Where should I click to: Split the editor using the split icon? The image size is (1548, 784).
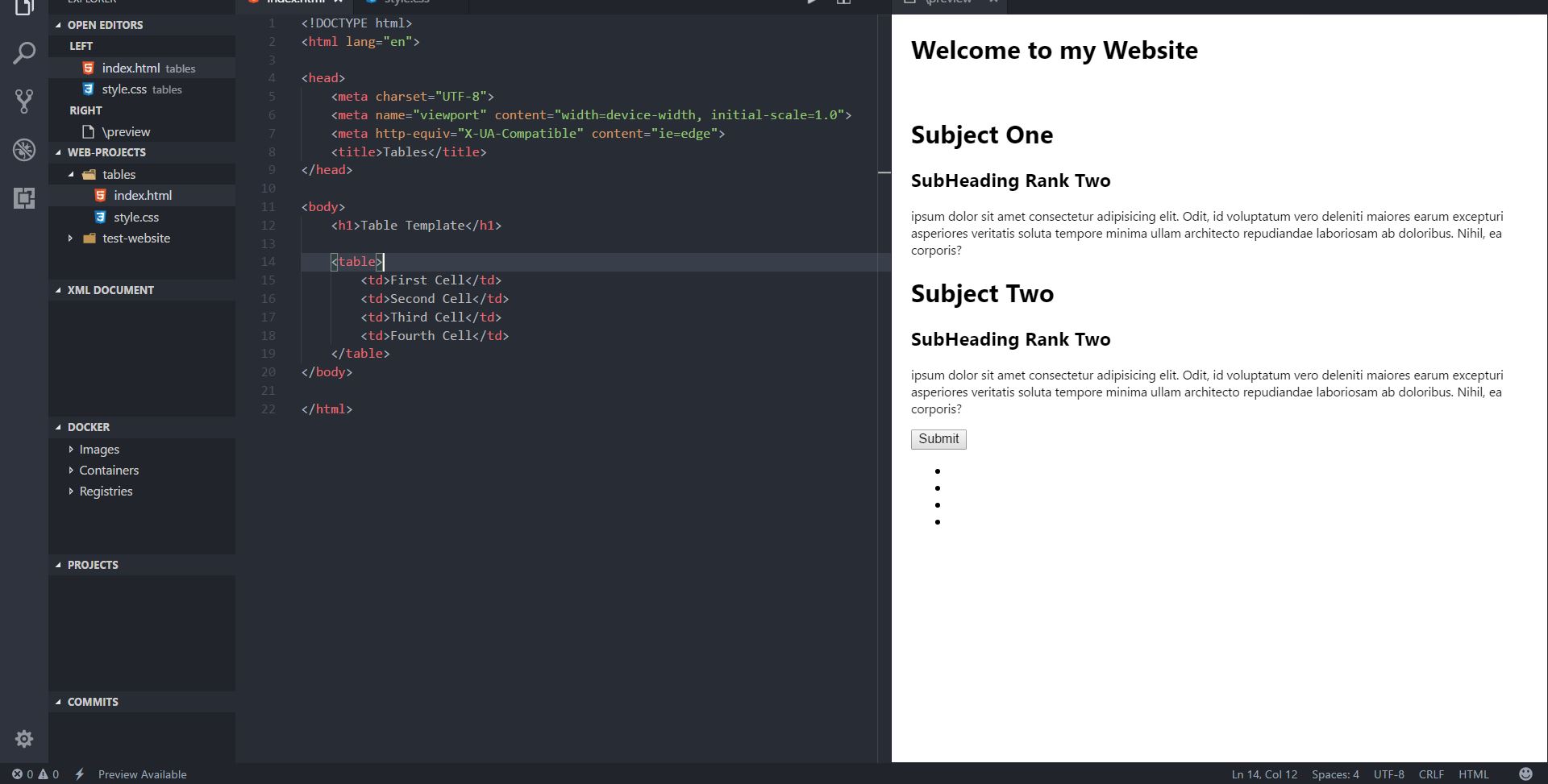[x=843, y=3]
